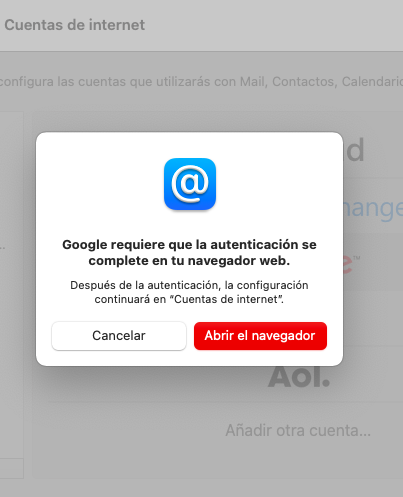Click the empty provider row between Google and Aol
Viewport: 403px width, 497px height.
click(x=373, y=318)
